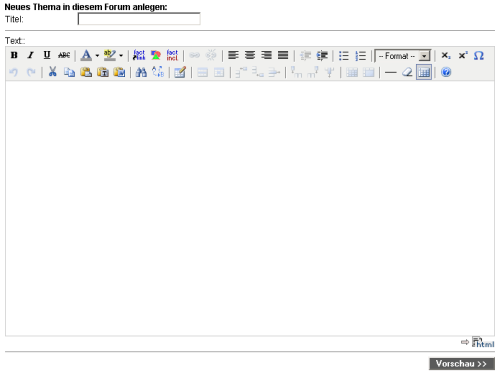Apply text color with A icon
The image size is (500, 373).
(86, 55)
